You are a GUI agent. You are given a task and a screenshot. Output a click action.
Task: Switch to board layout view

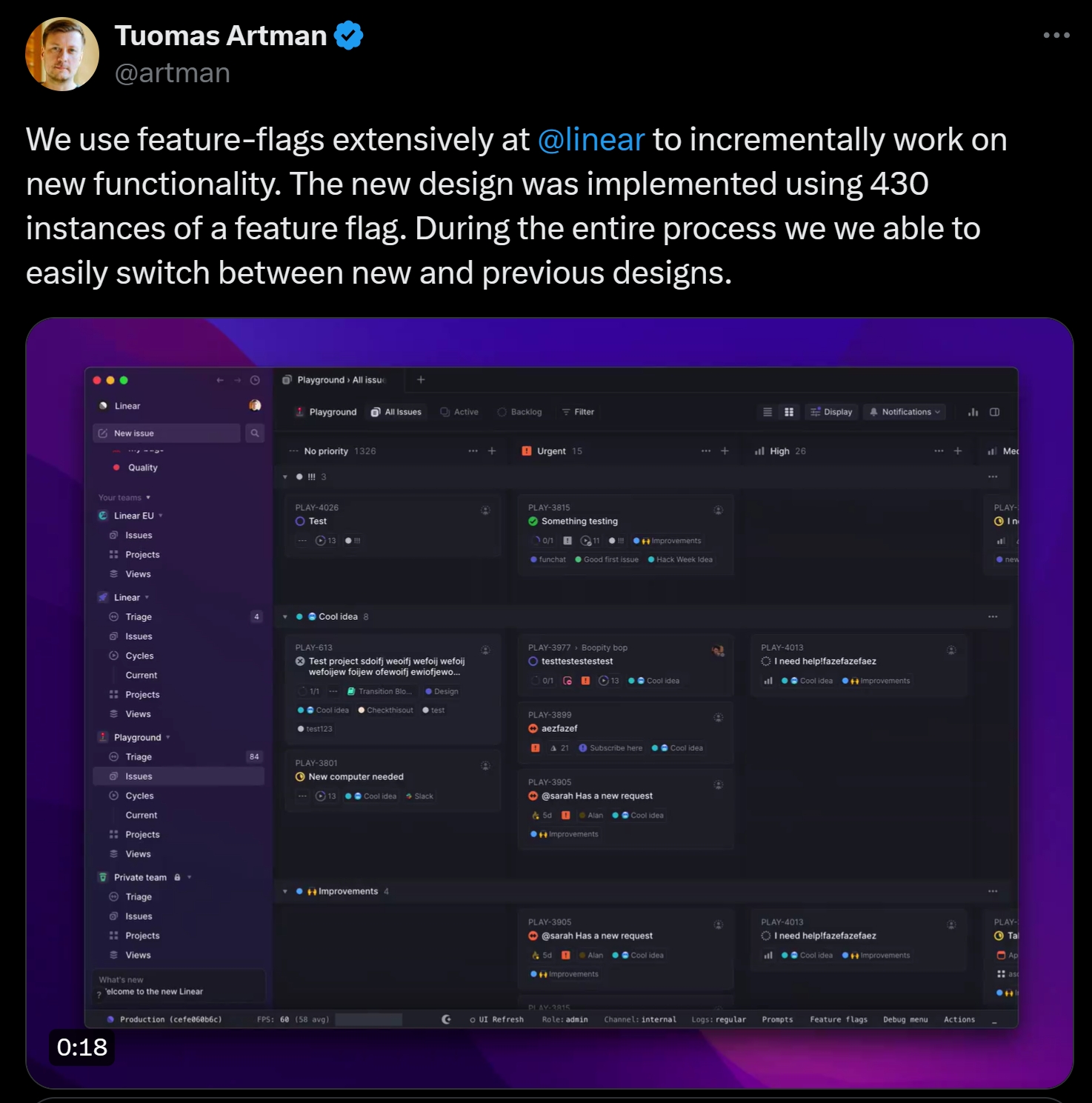(x=789, y=412)
